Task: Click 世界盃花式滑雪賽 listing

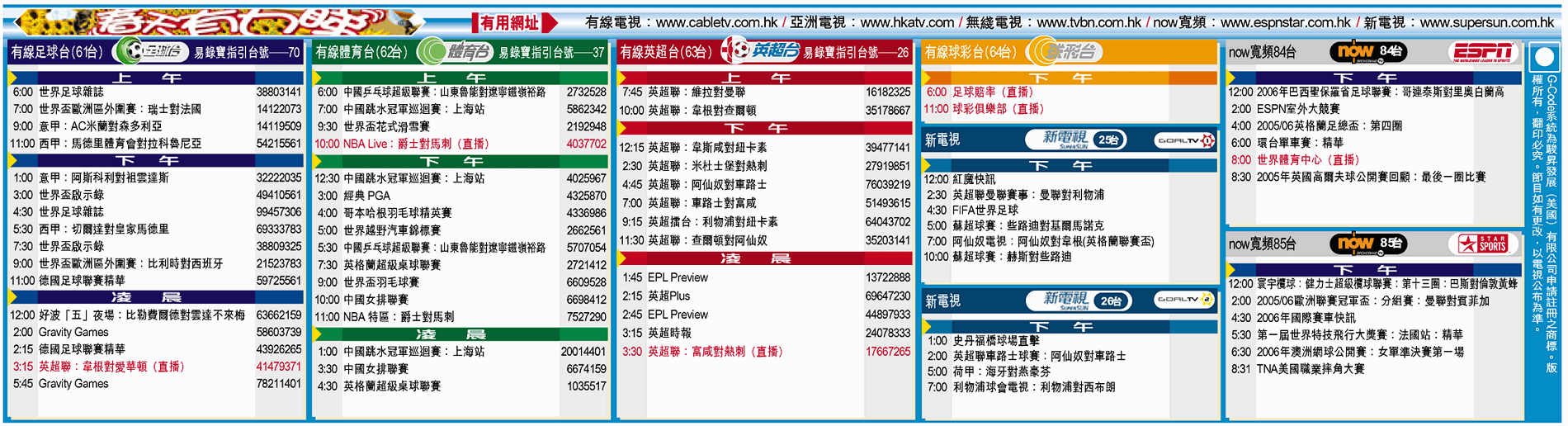Action: (386, 127)
